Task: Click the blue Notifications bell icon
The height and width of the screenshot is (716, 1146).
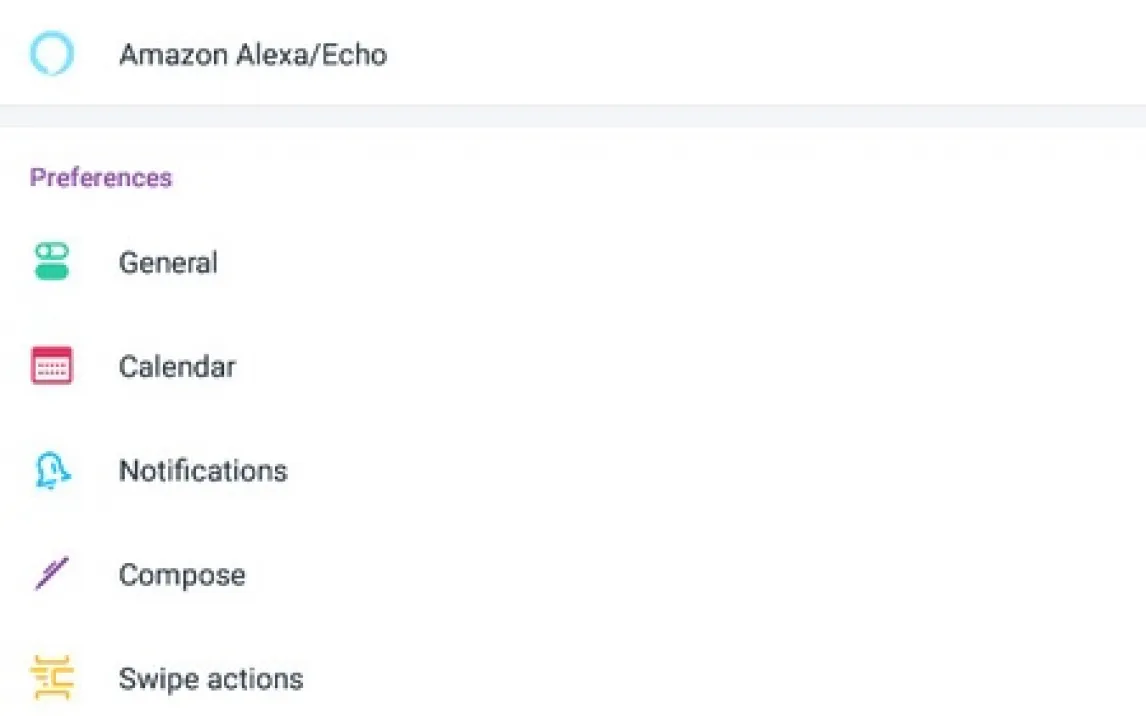Action: click(x=51, y=470)
